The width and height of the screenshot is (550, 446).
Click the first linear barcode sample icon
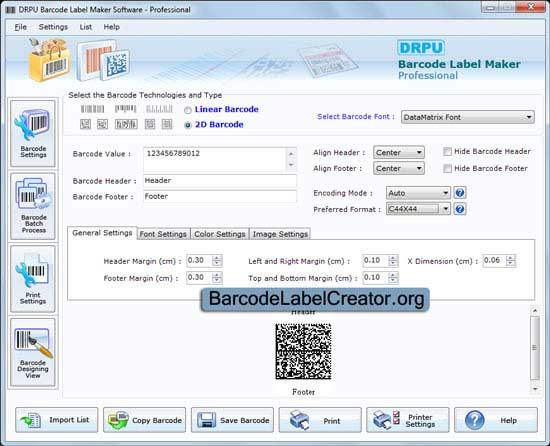pyautogui.click(x=93, y=109)
